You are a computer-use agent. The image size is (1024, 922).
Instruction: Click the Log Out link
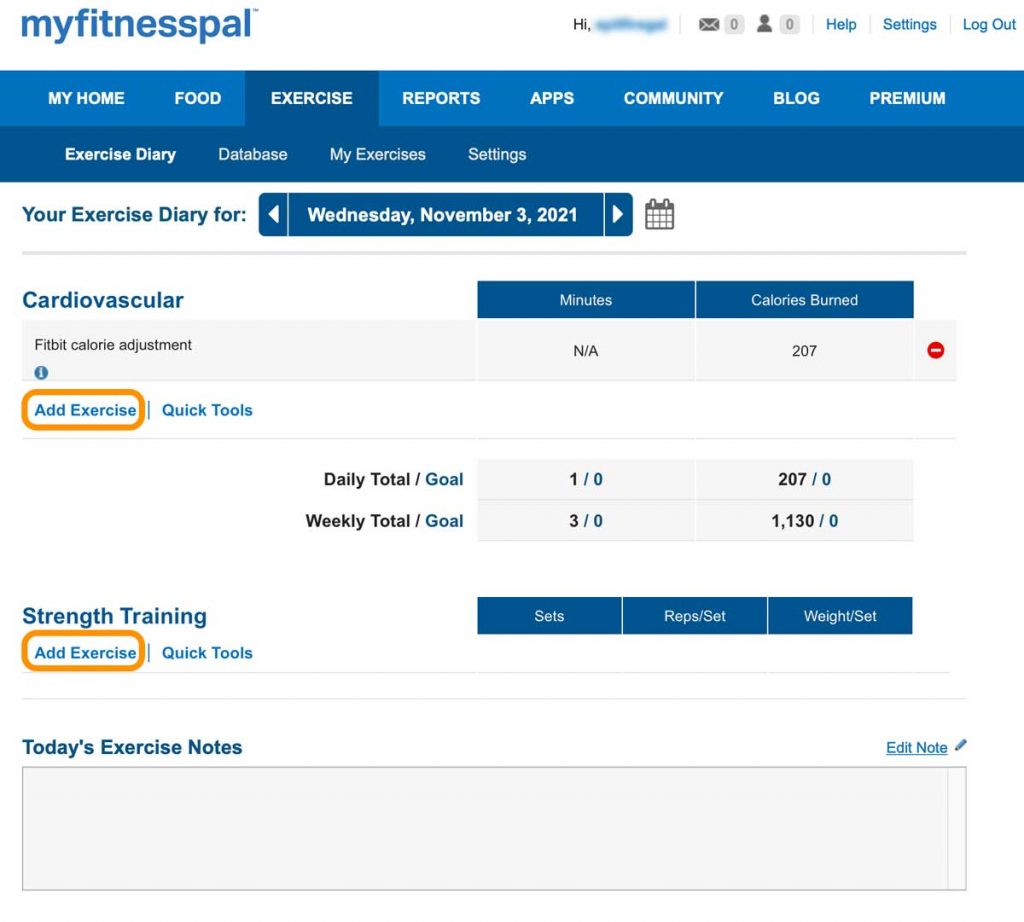tap(989, 25)
